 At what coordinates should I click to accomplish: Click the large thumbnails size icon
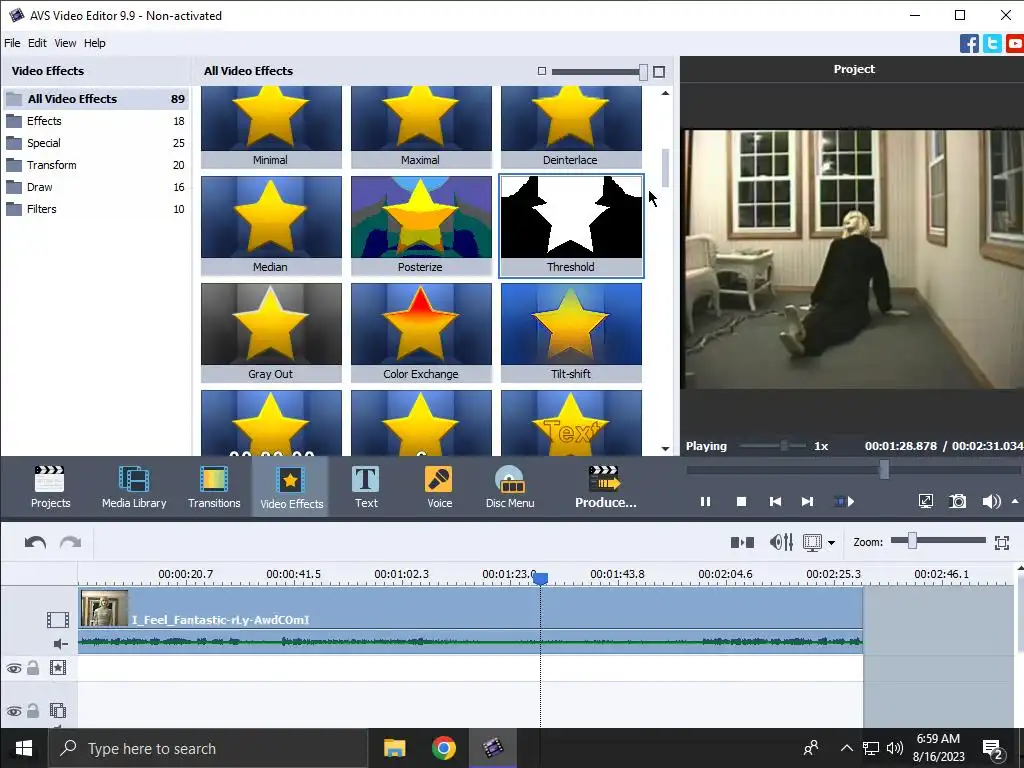click(x=659, y=71)
